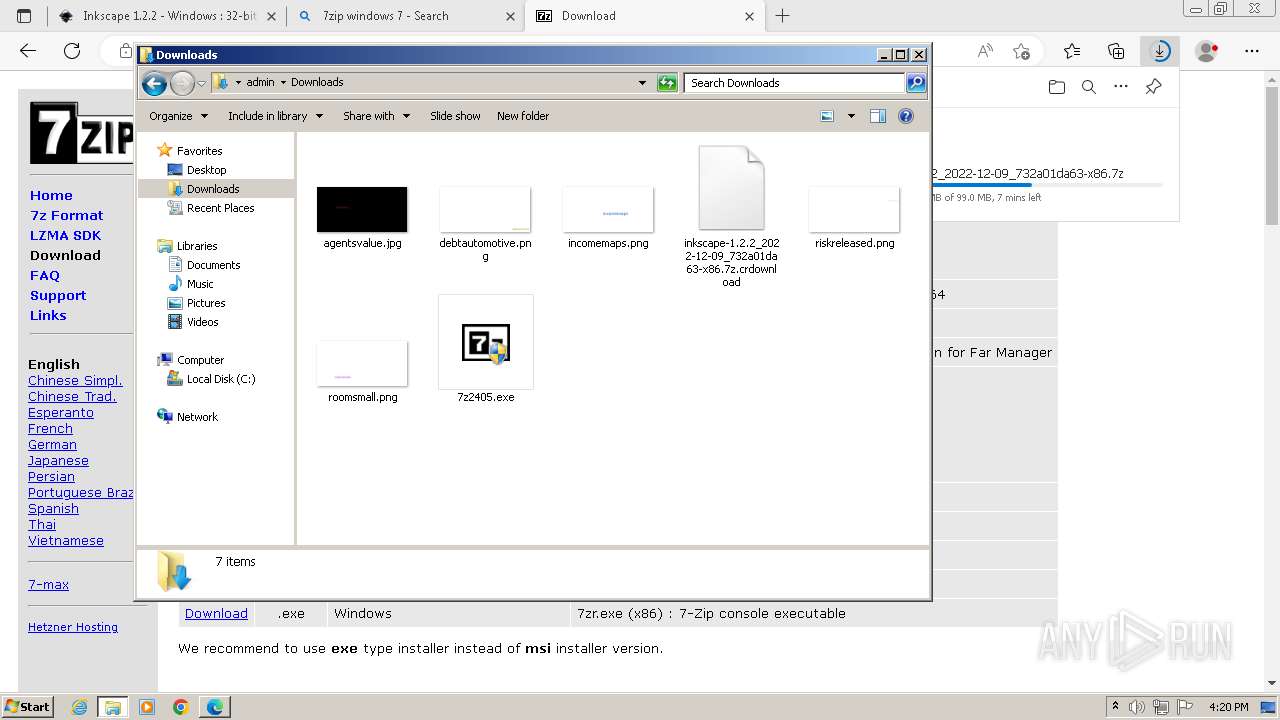Viewport: 1280px width, 720px height.
Task: Click volume icon in system tray
Action: (x=1136, y=707)
